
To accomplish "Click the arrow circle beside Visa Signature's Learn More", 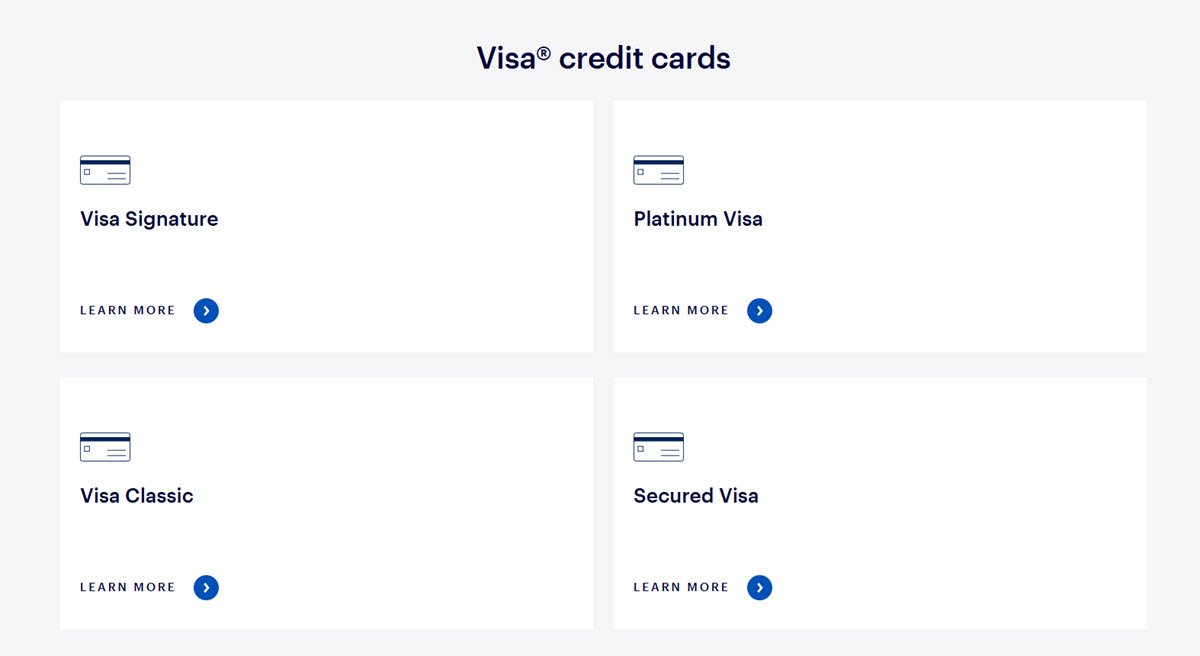I will (x=206, y=310).
